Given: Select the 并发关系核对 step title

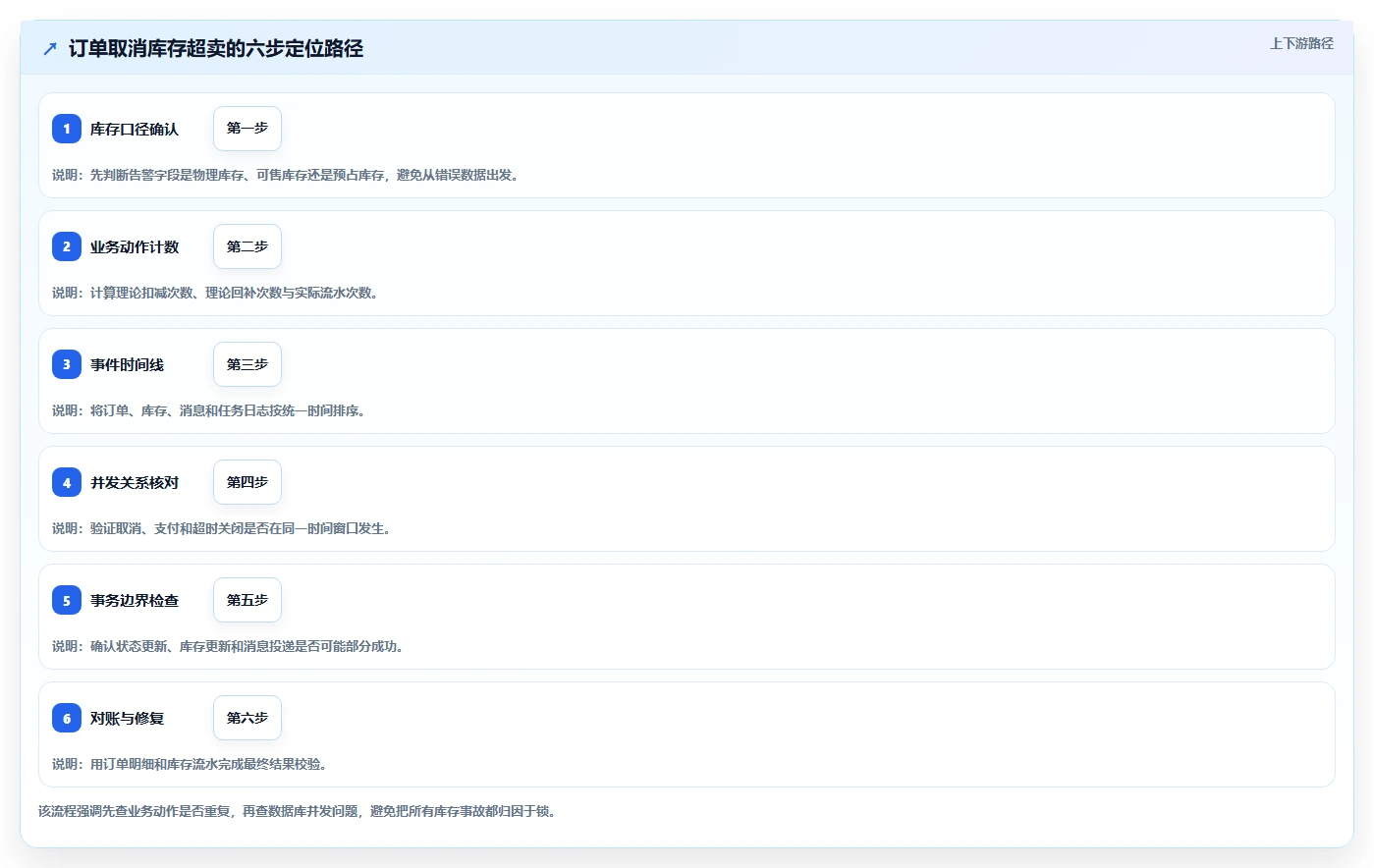Looking at the screenshot, I should [x=135, y=483].
